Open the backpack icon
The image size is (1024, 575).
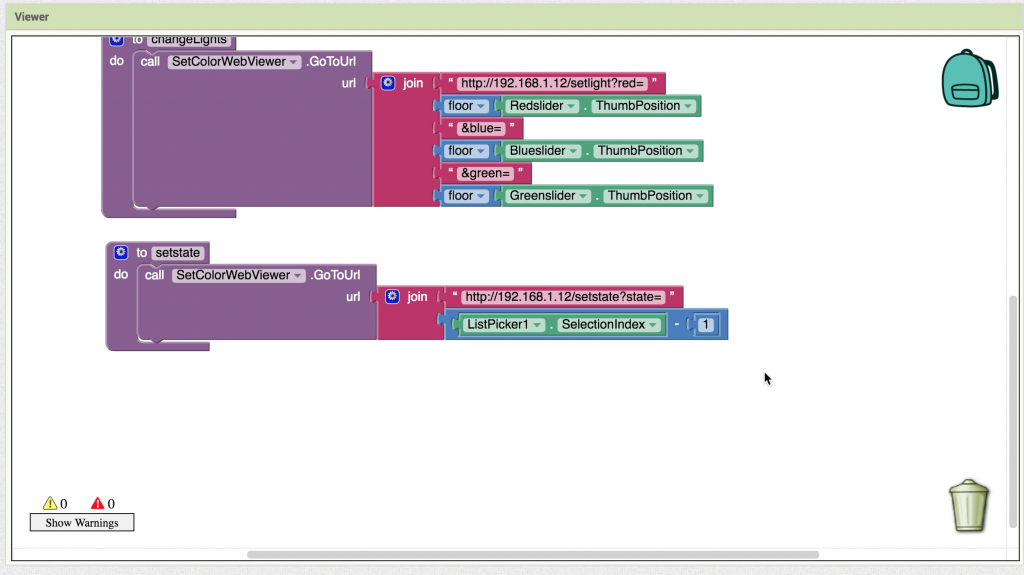point(968,79)
